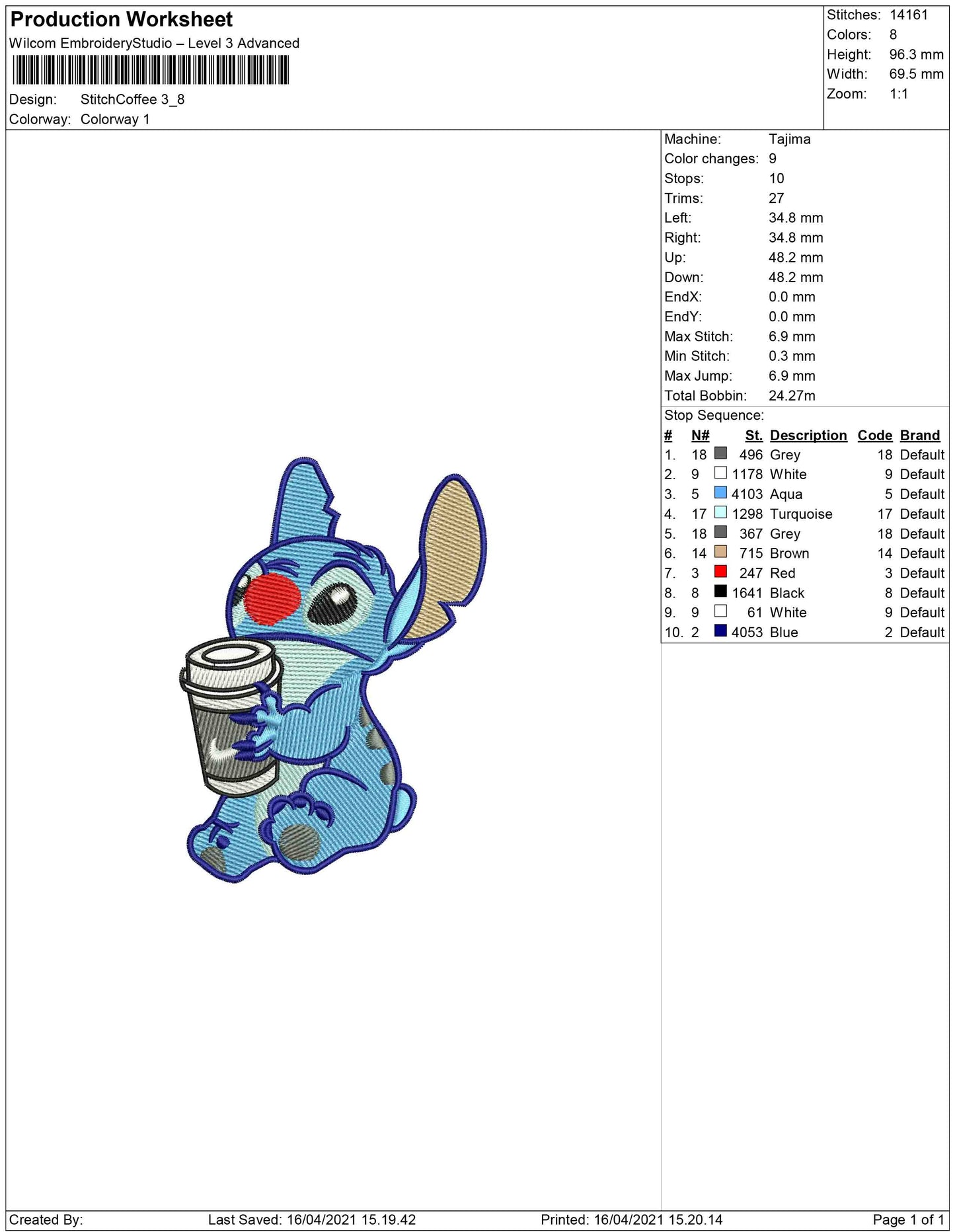955x1232 pixels.
Task: Select the Turquoise color swatch
Action: (720, 513)
